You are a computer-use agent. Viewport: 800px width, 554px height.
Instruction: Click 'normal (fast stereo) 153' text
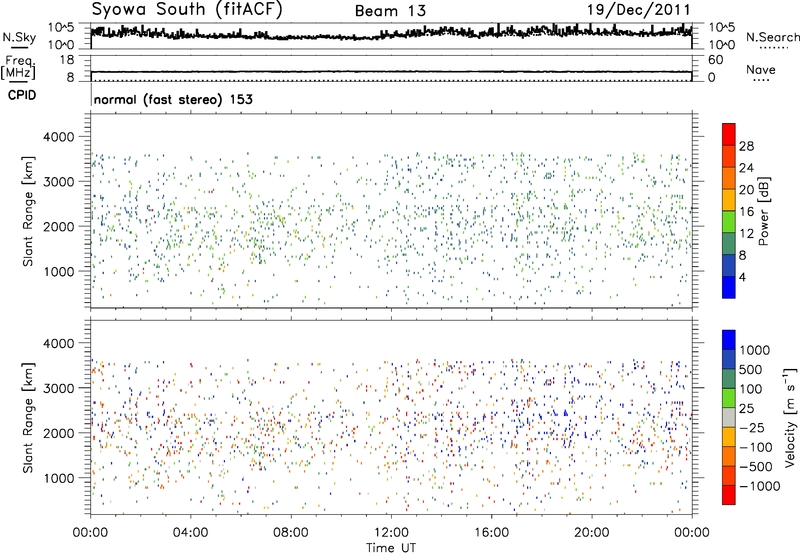click(173, 99)
